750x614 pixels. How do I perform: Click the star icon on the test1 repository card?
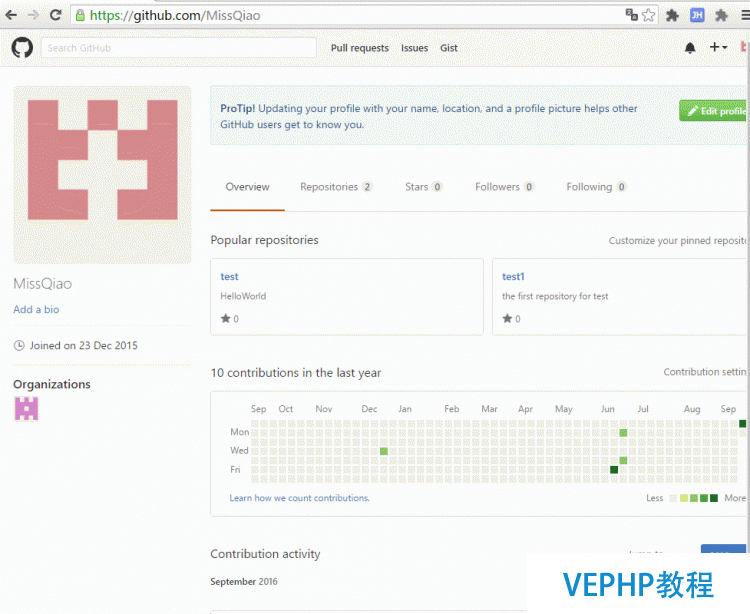point(507,318)
